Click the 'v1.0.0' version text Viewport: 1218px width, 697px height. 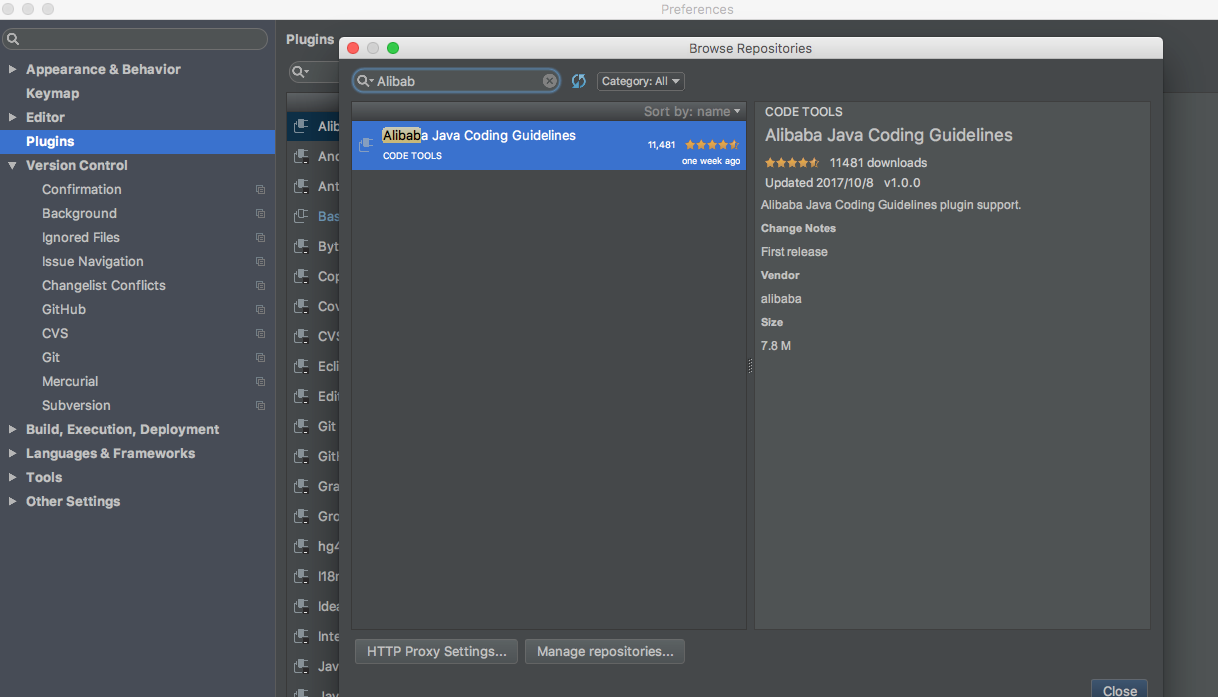click(x=902, y=183)
